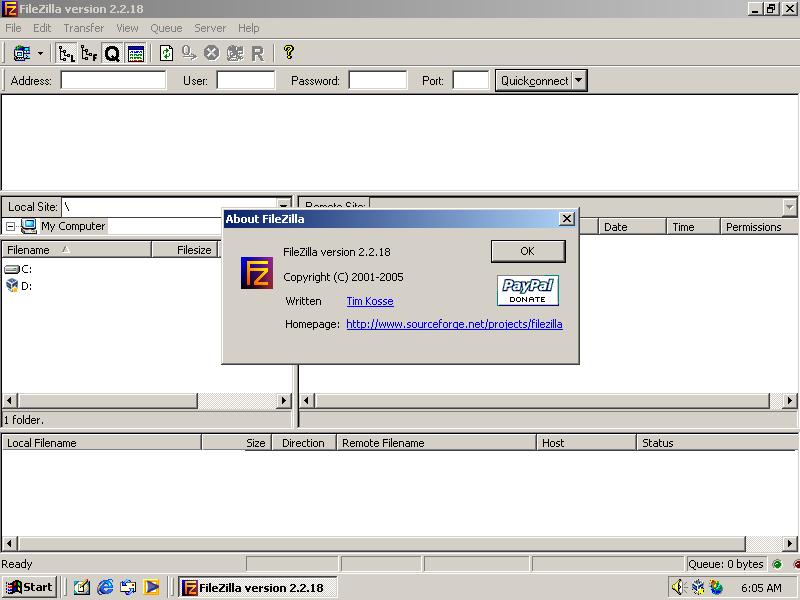Image resolution: width=800 pixels, height=600 pixels.
Task: Sort remote files by Permissions column
Action: coord(759,227)
